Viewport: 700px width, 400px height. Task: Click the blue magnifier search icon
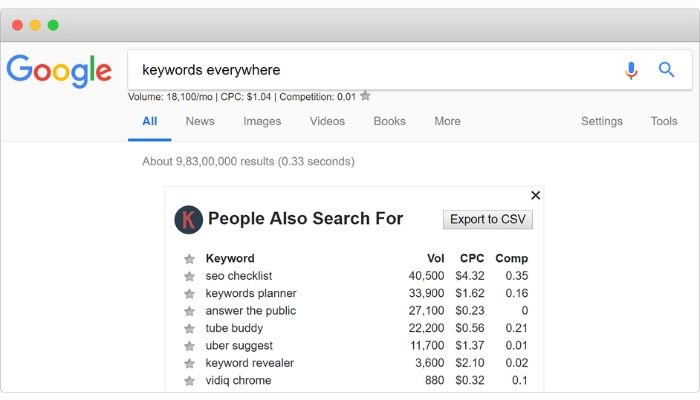click(x=666, y=70)
